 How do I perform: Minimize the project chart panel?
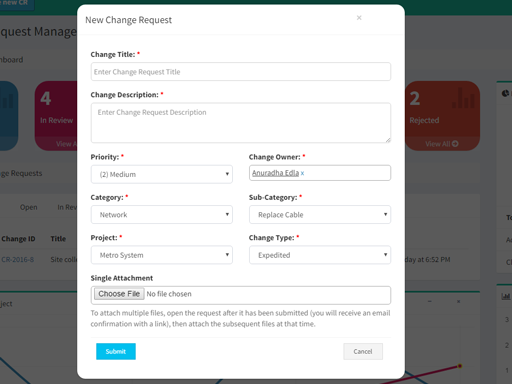pos(430,301)
